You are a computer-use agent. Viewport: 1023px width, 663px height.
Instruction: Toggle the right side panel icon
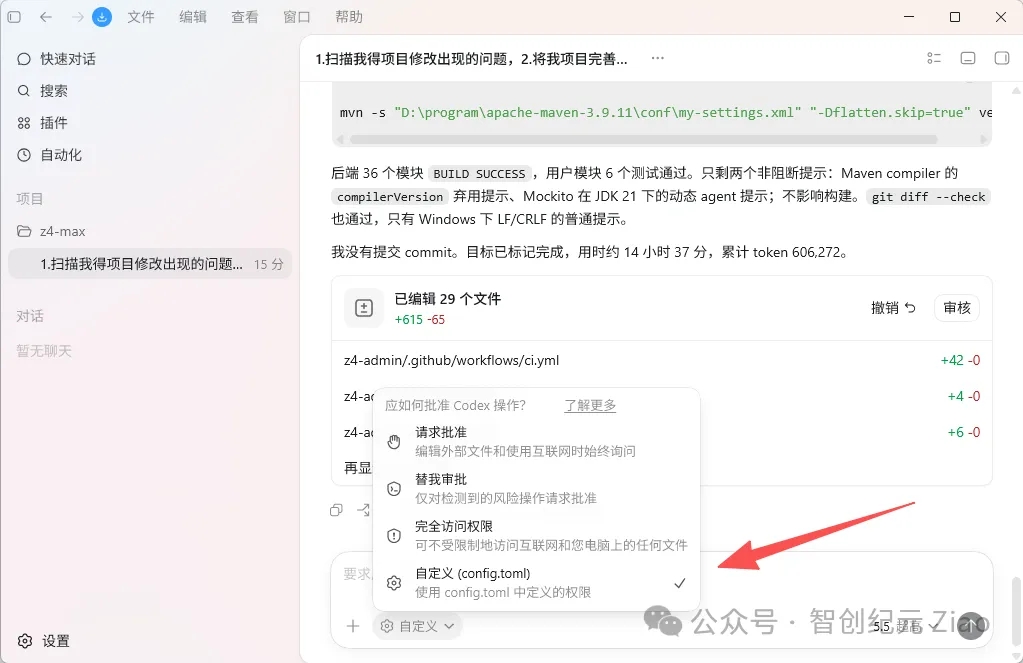[1002, 58]
